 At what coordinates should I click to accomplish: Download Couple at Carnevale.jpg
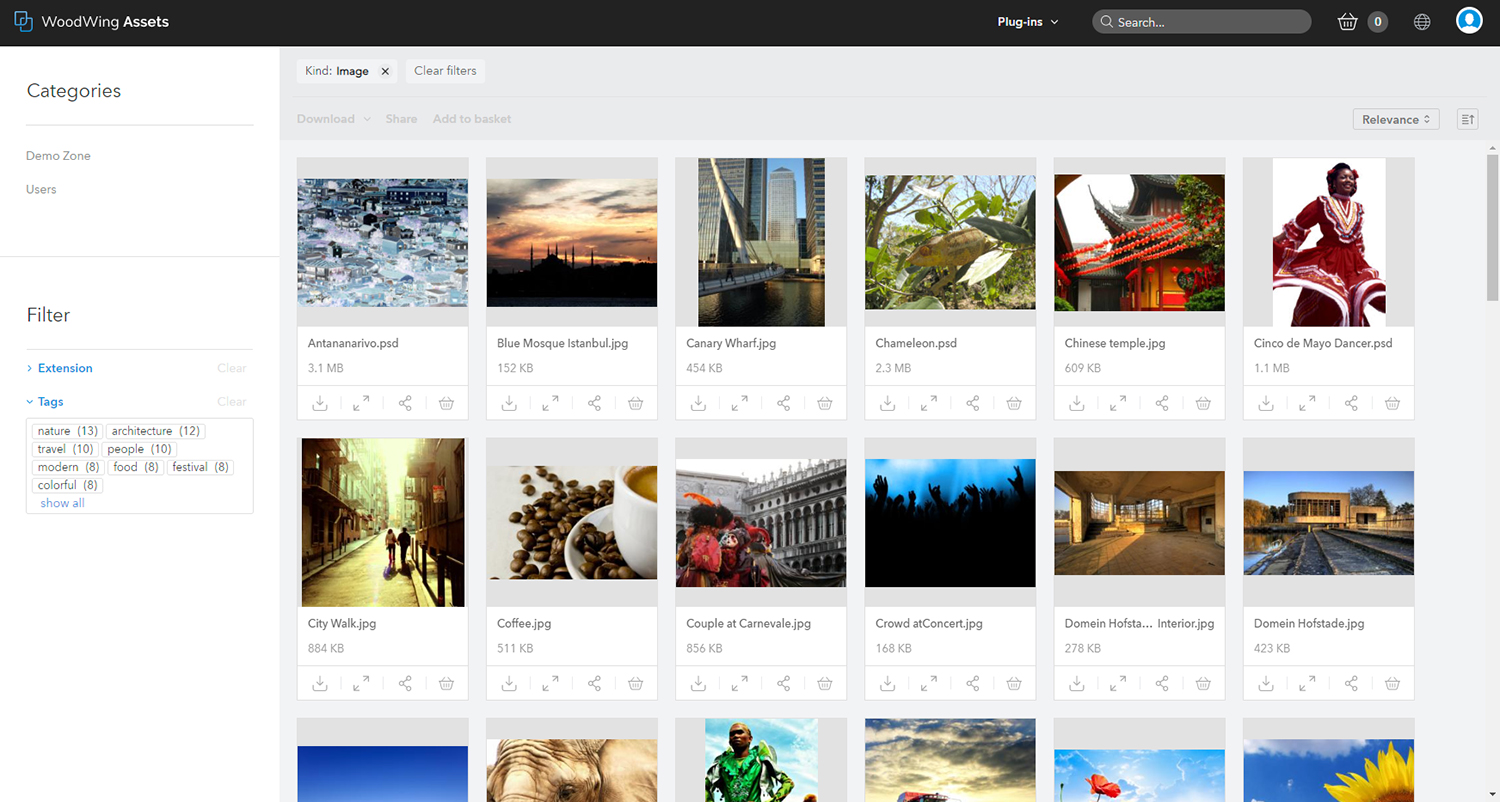point(698,683)
